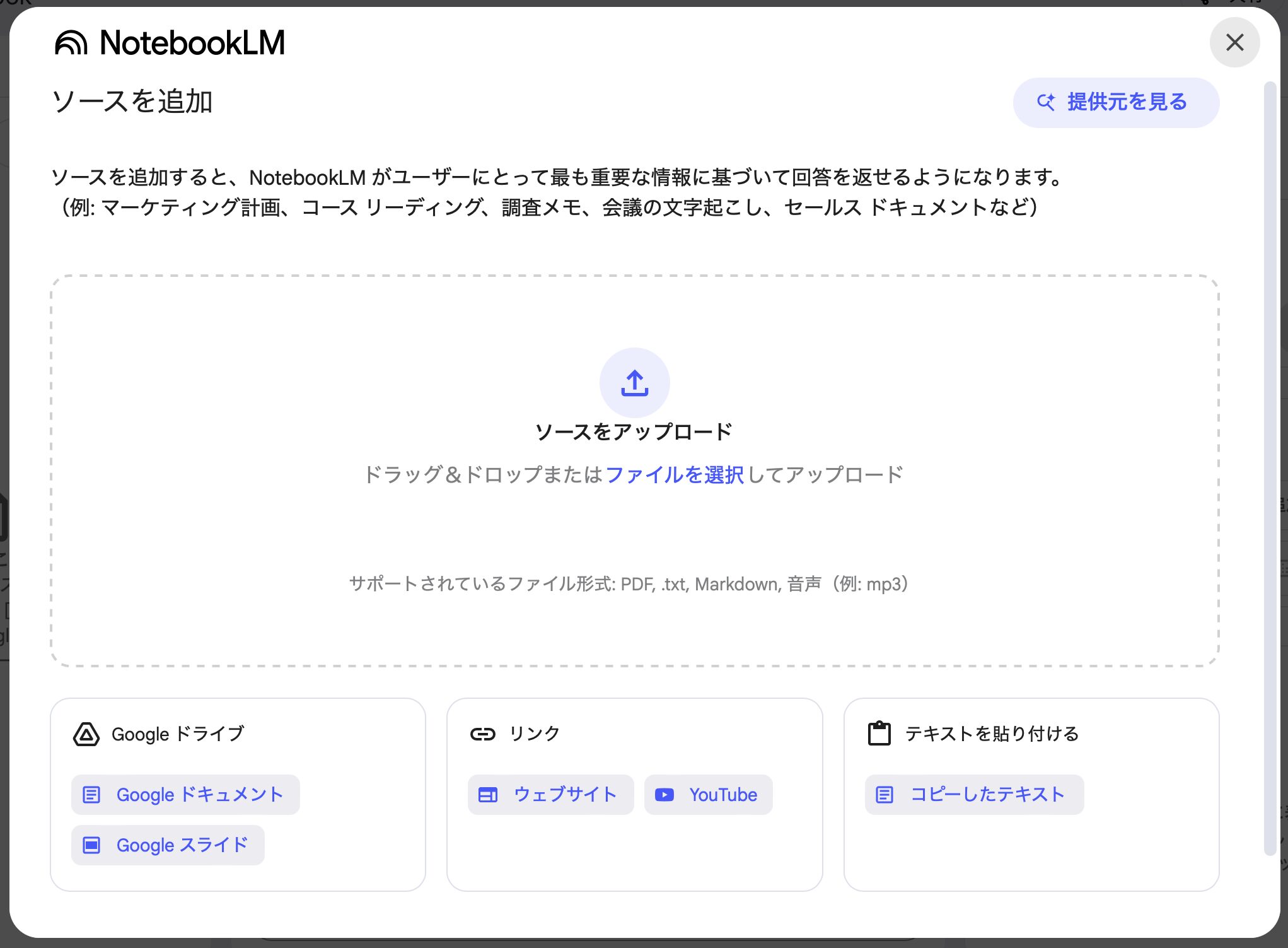Viewport: 1288px width, 948px height.
Task: Add a ウェブサイト link source
Action: point(550,794)
